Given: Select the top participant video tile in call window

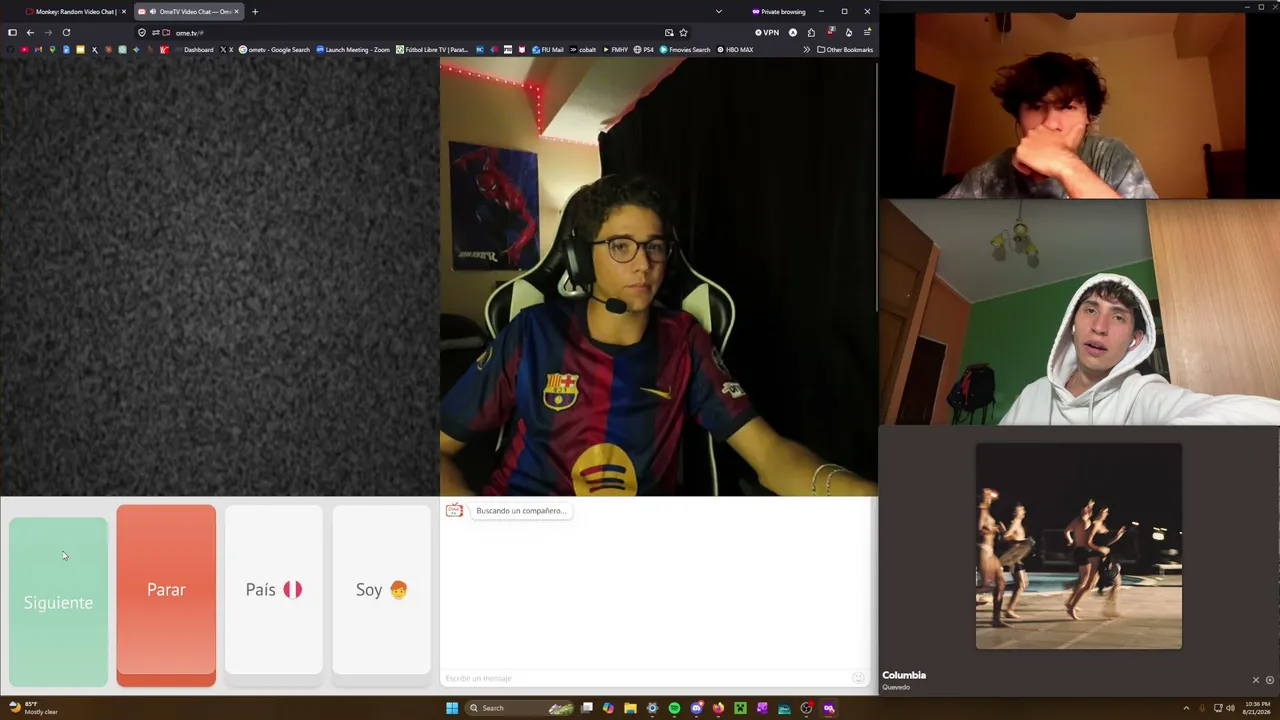Looking at the screenshot, I should click(x=1079, y=105).
